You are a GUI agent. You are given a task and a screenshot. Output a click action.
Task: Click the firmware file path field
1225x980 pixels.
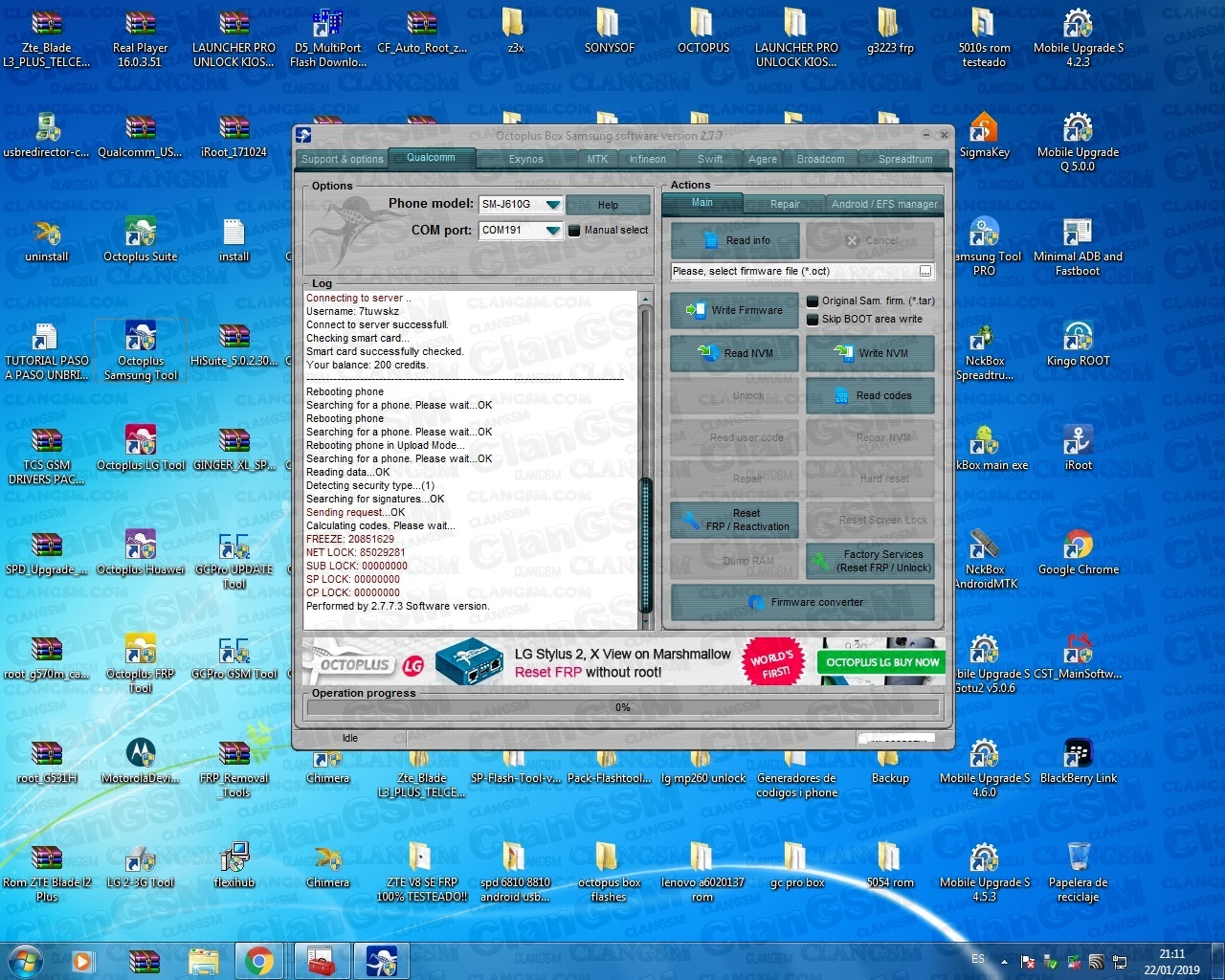click(794, 272)
